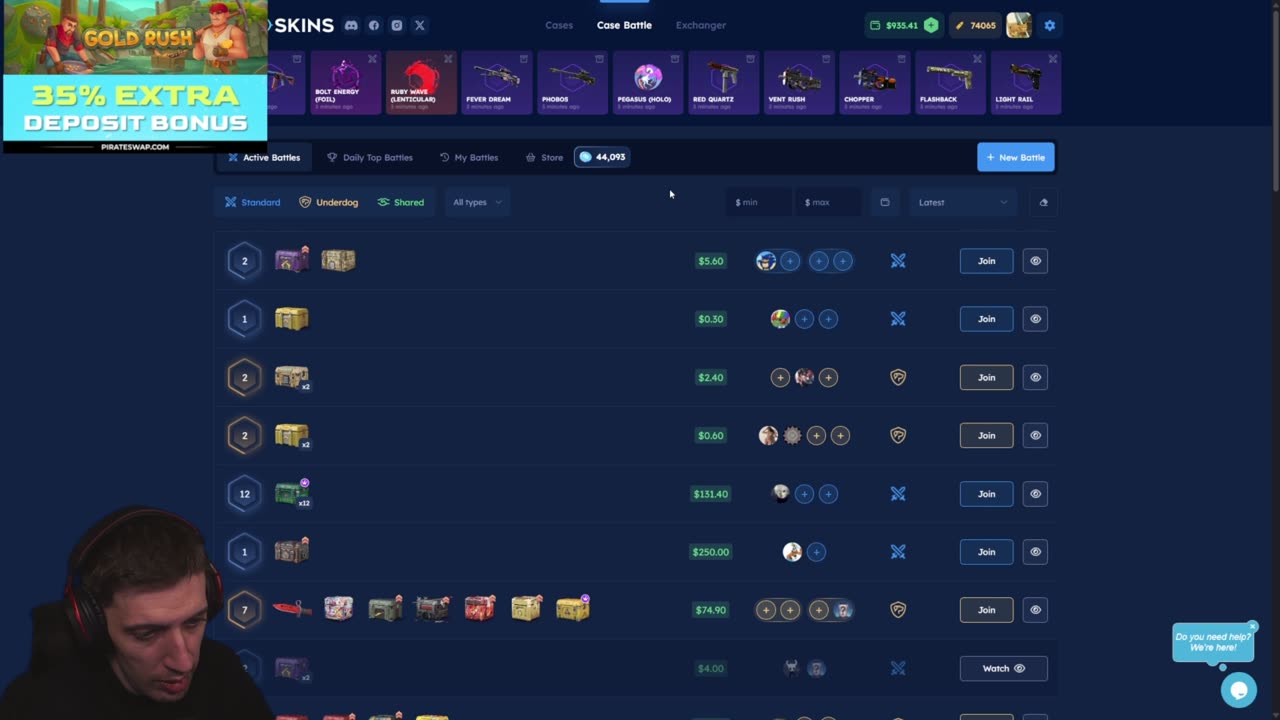Join the $0.30 battle
The width and height of the screenshot is (1280, 720).
click(x=986, y=319)
